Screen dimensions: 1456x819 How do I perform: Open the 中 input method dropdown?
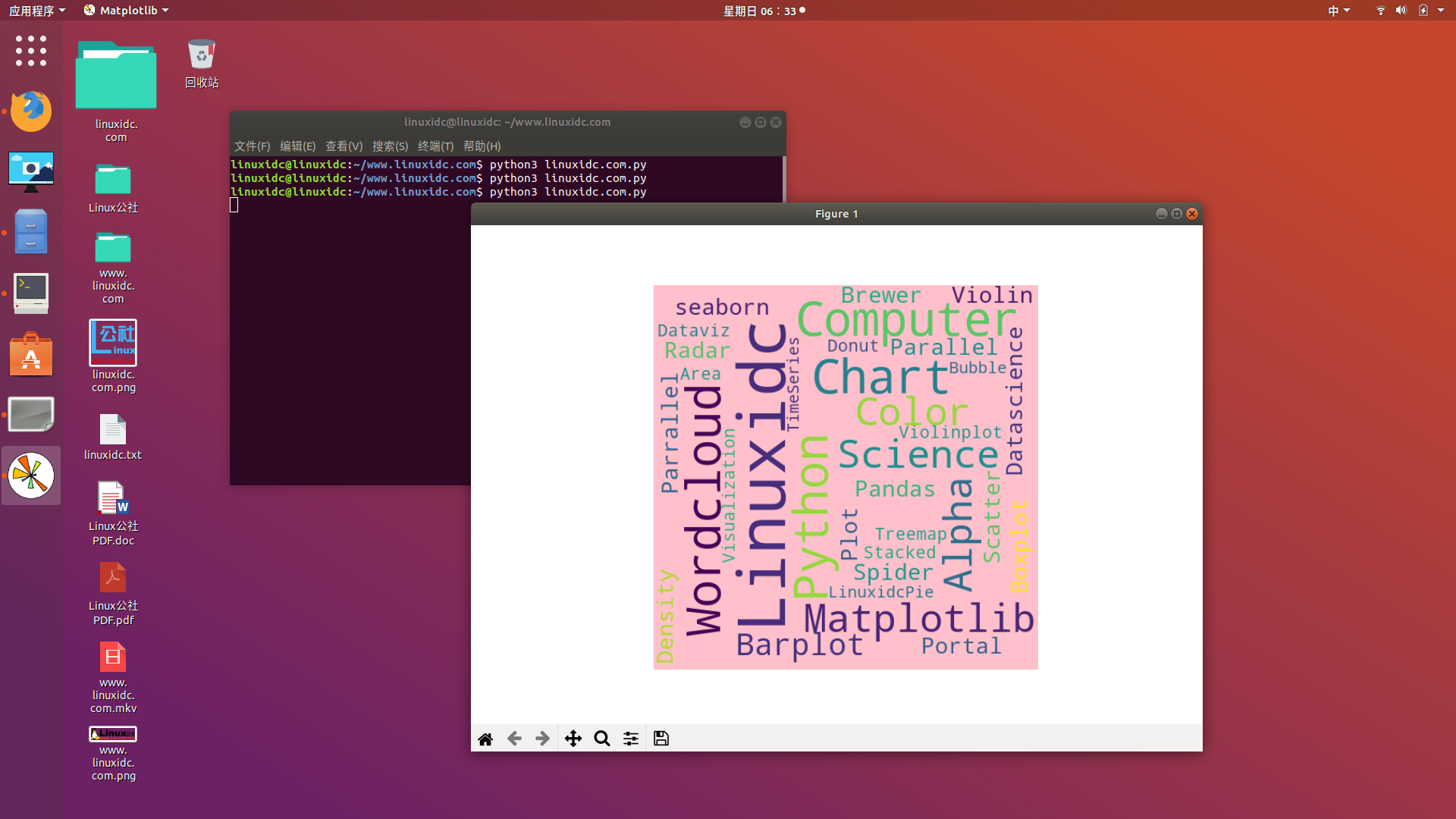click(1338, 11)
